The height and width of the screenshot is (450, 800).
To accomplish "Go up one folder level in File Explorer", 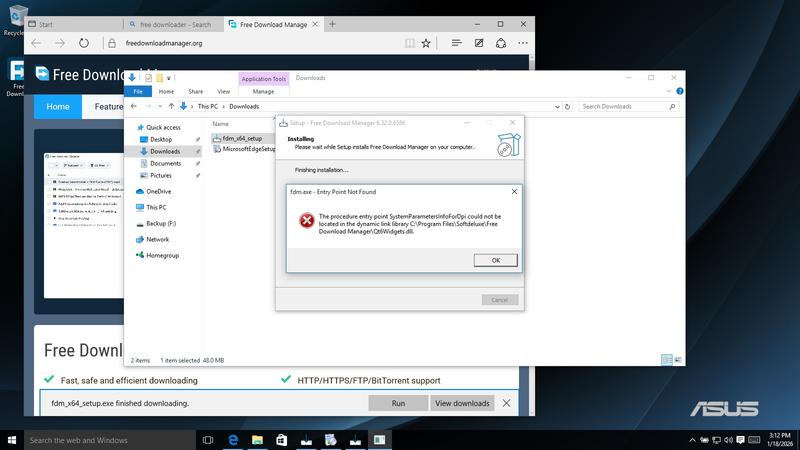I will click(171, 106).
